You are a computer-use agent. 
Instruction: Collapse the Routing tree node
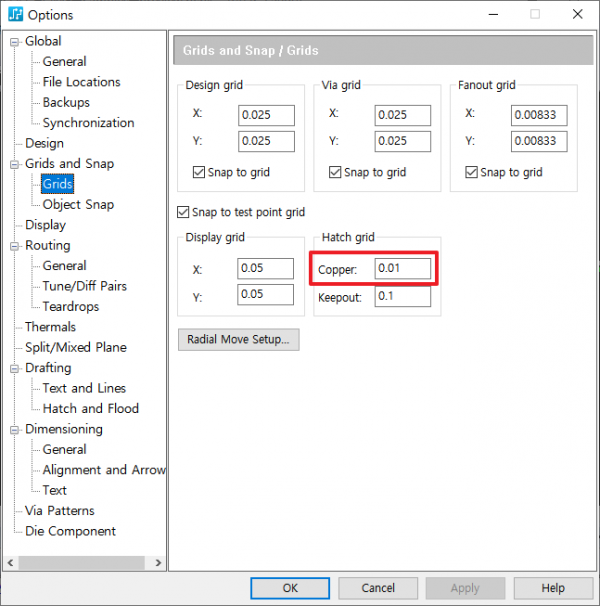point(15,246)
